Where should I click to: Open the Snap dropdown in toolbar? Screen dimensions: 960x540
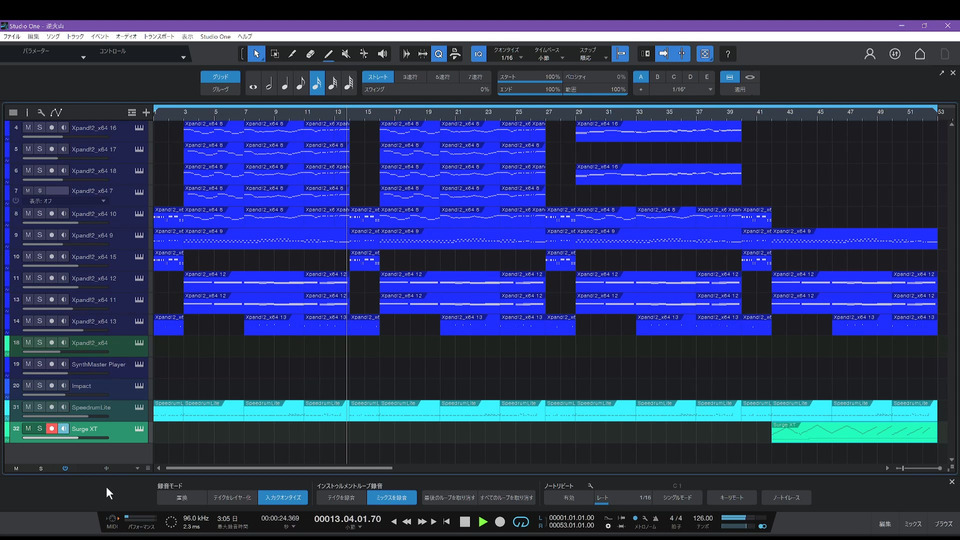pyautogui.click(x=588, y=58)
